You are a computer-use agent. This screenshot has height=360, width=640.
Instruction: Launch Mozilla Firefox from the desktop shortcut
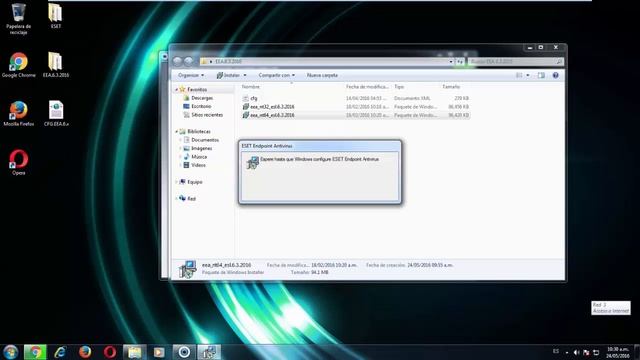point(18,113)
